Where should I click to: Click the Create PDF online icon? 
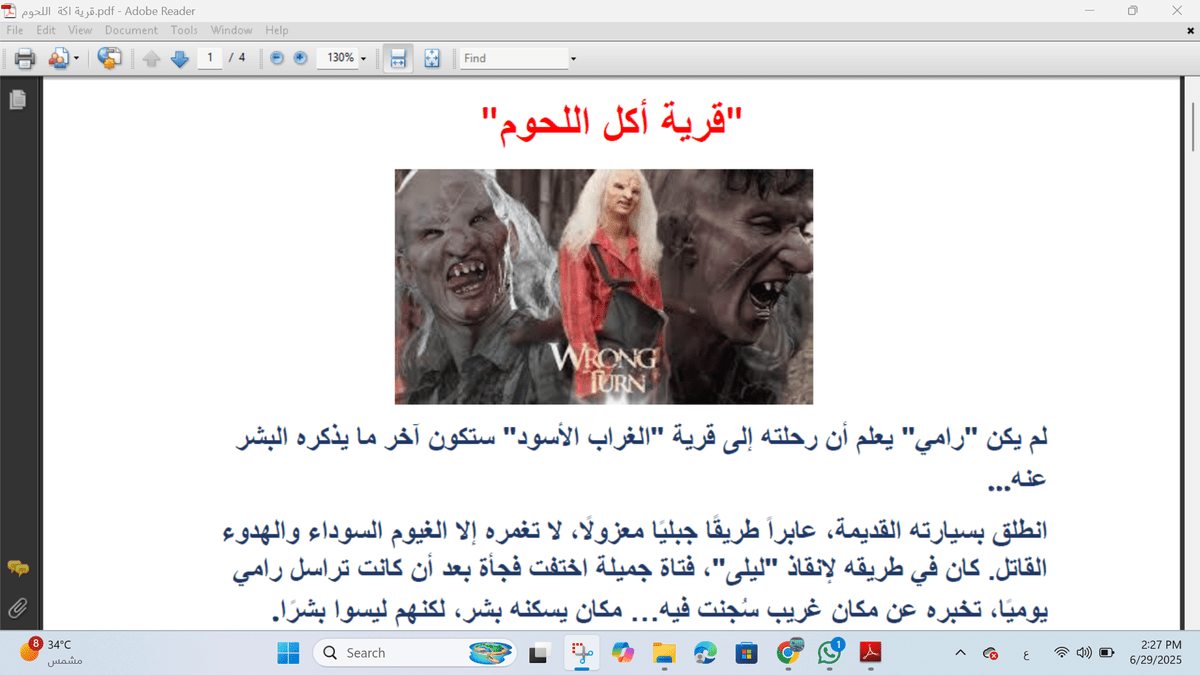[x=109, y=58]
